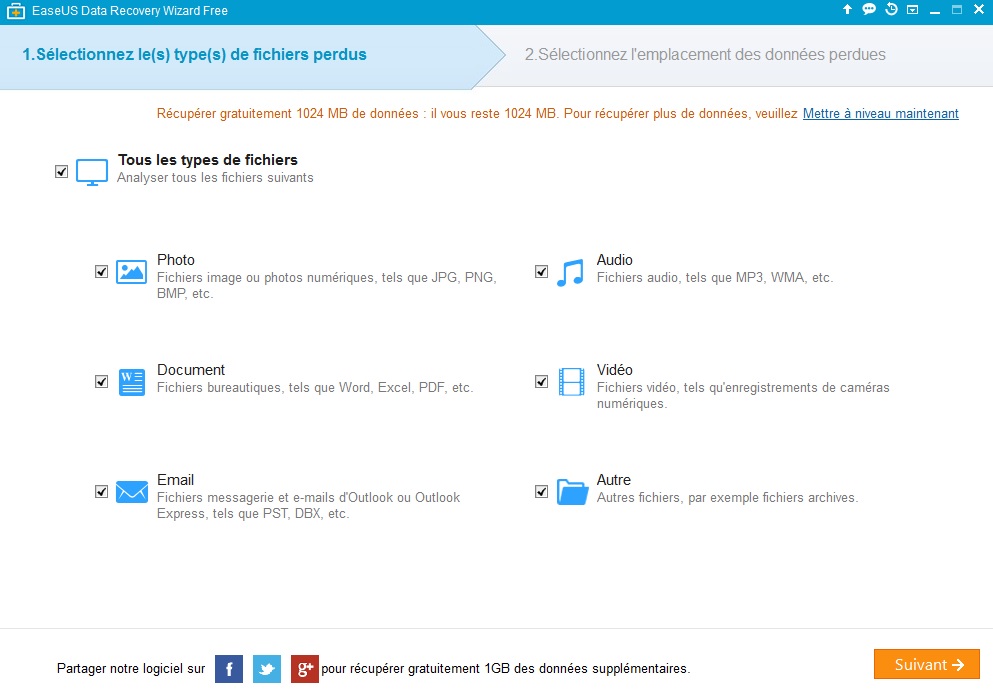This screenshot has width=993, height=693.
Task: Share on Facebook icon
Action: [x=229, y=669]
